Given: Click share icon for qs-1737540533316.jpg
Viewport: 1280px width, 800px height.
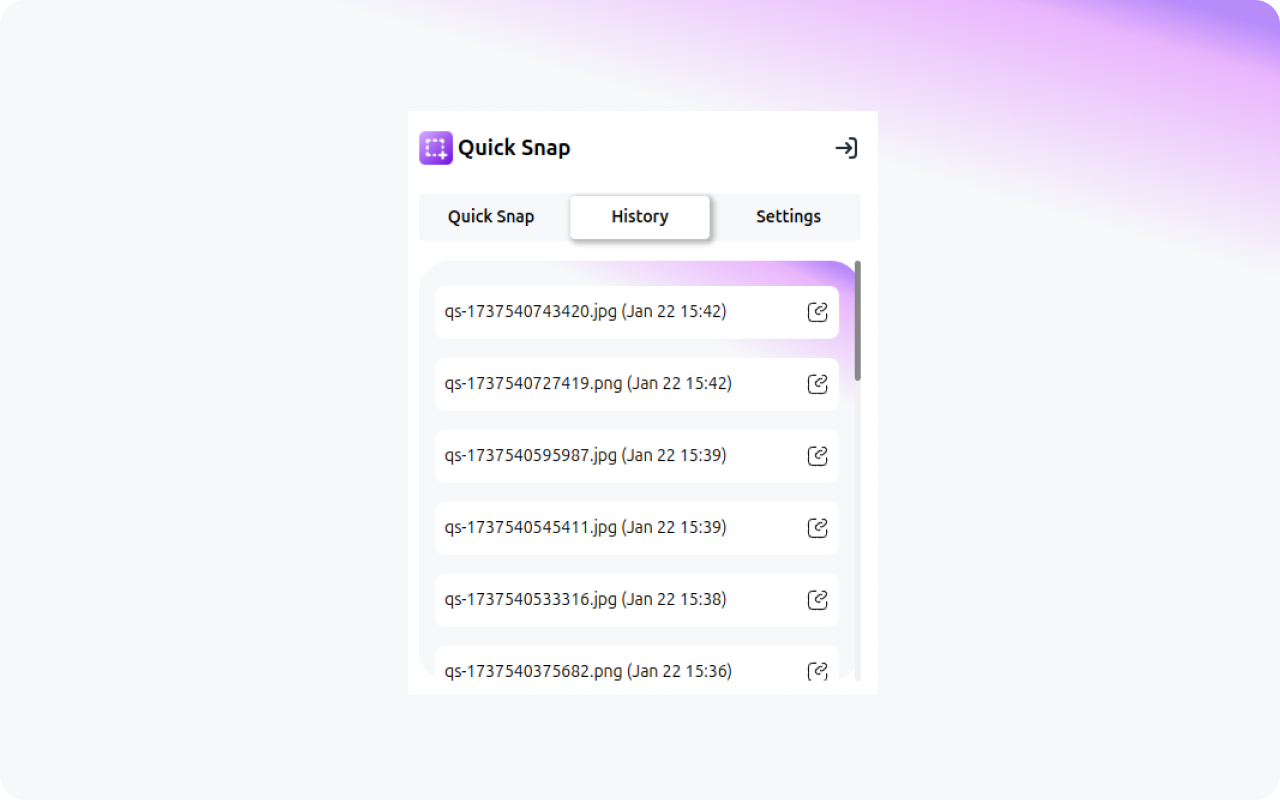Looking at the screenshot, I should 817,600.
